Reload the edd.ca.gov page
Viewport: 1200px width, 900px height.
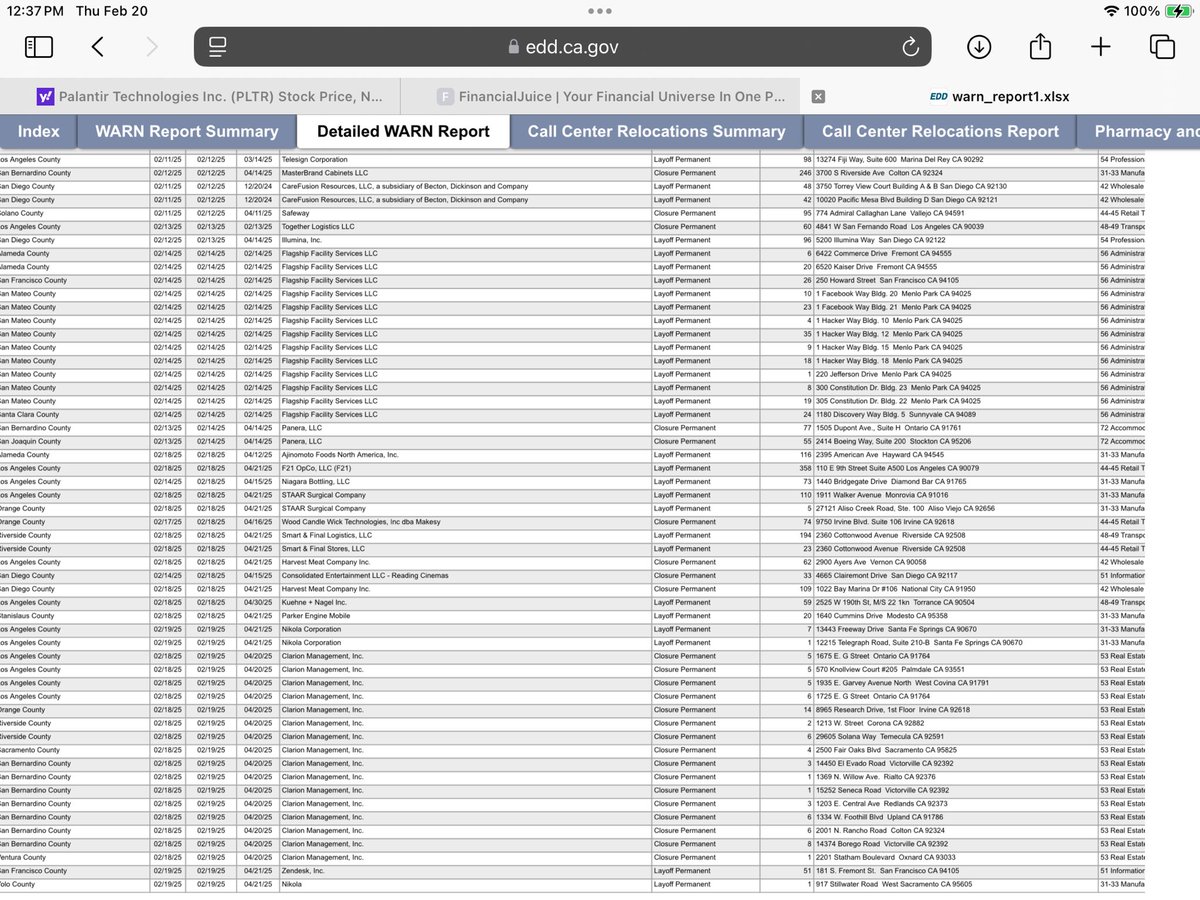[x=910, y=47]
